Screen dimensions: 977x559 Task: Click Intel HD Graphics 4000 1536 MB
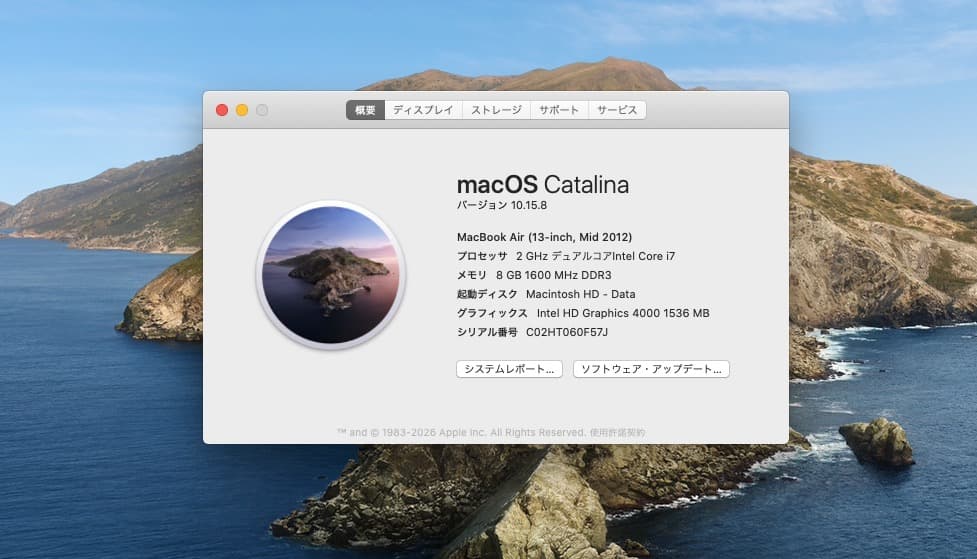[623, 313]
